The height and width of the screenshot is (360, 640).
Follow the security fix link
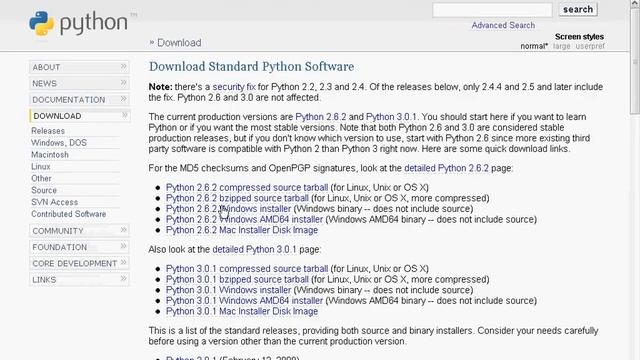pyautogui.click(x=234, y=87)
